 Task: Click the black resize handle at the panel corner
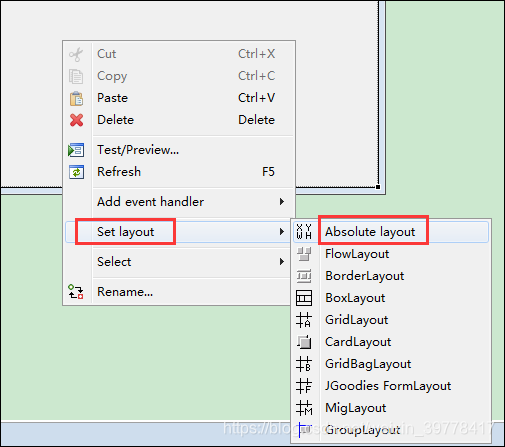point(378,187)
